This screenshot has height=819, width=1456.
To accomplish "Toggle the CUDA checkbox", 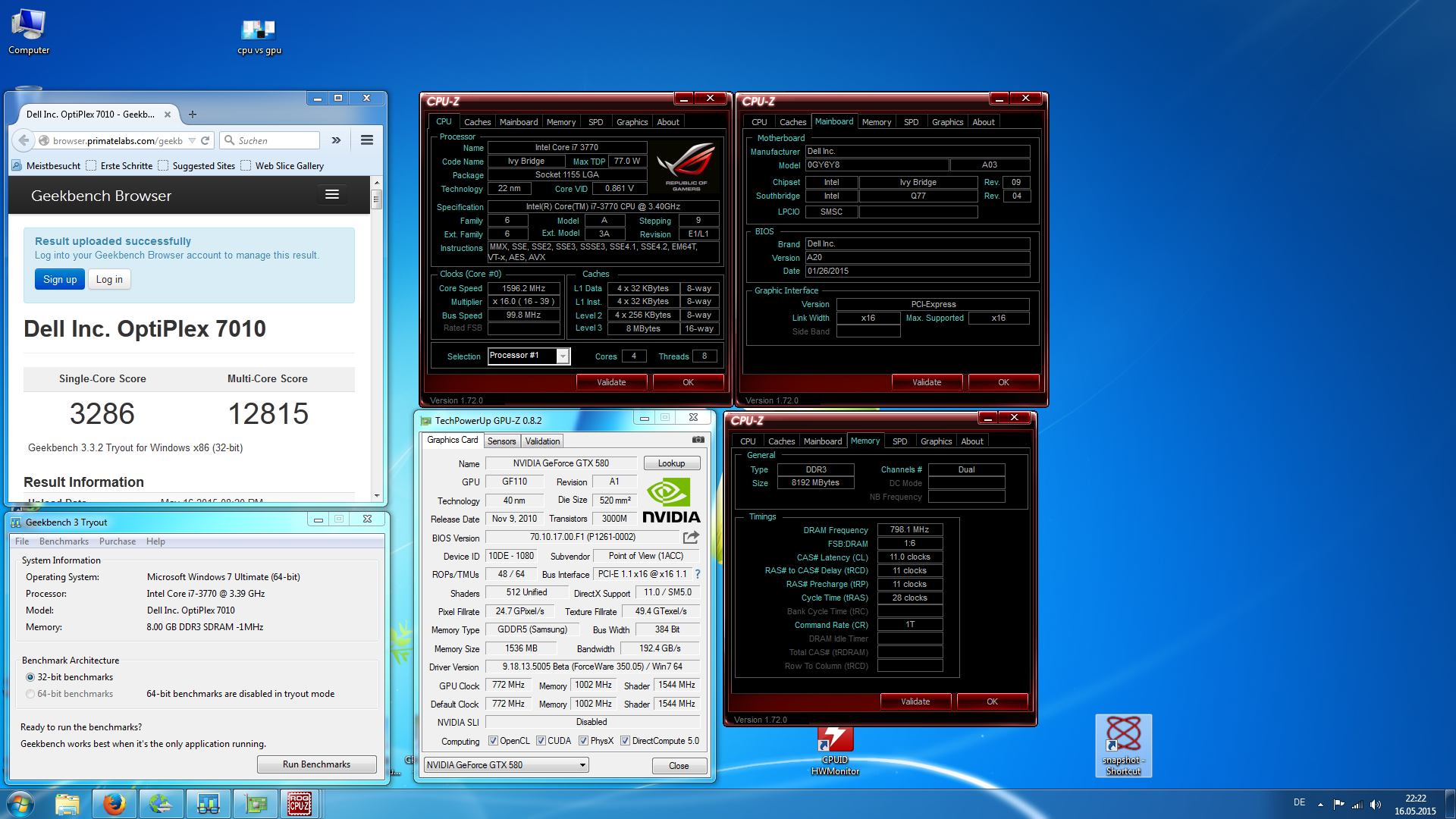I will click(x=541, y=741).
